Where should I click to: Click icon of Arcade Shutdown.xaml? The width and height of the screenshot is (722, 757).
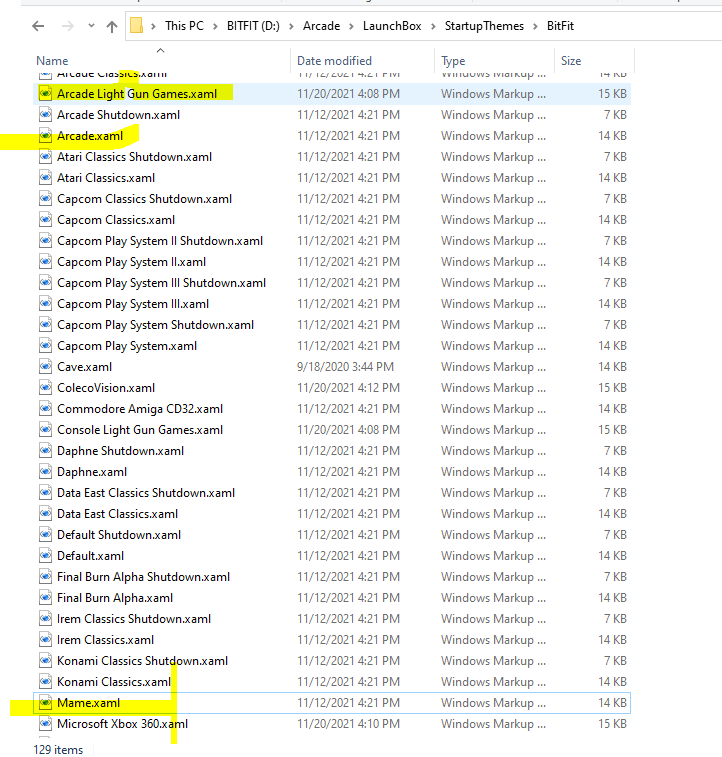tap(45, 115)
